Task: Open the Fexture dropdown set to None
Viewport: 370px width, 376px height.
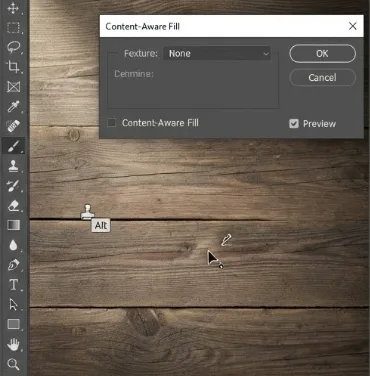Action: [217, 53]
